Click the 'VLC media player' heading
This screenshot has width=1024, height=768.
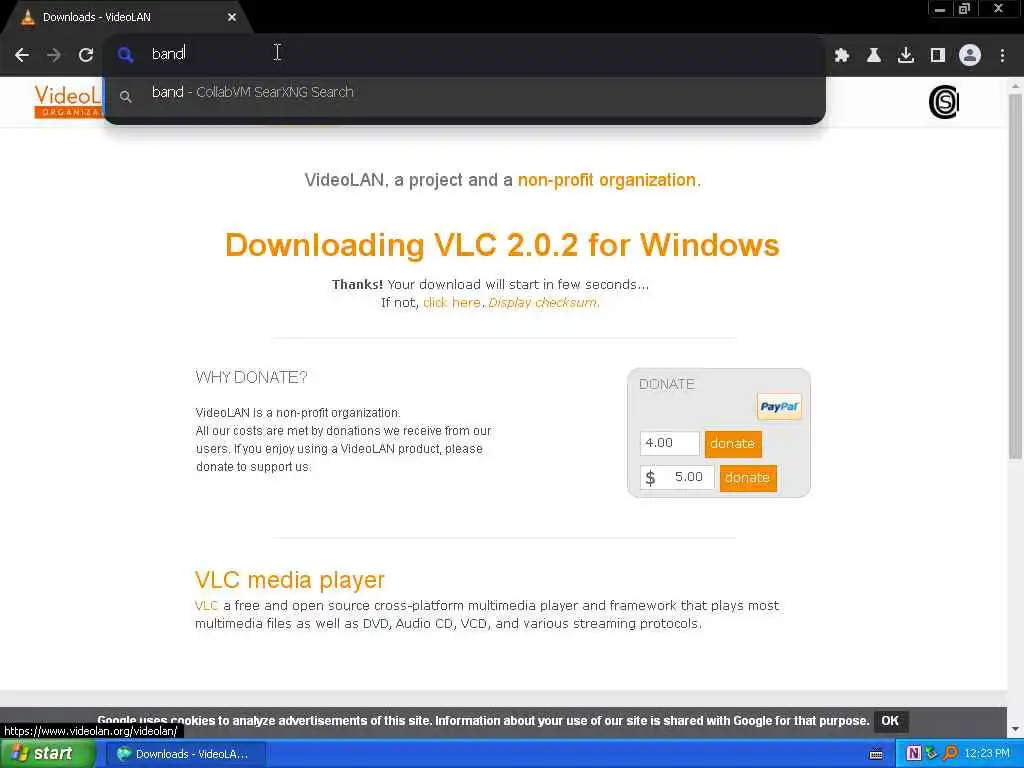[x=289, y=580]
